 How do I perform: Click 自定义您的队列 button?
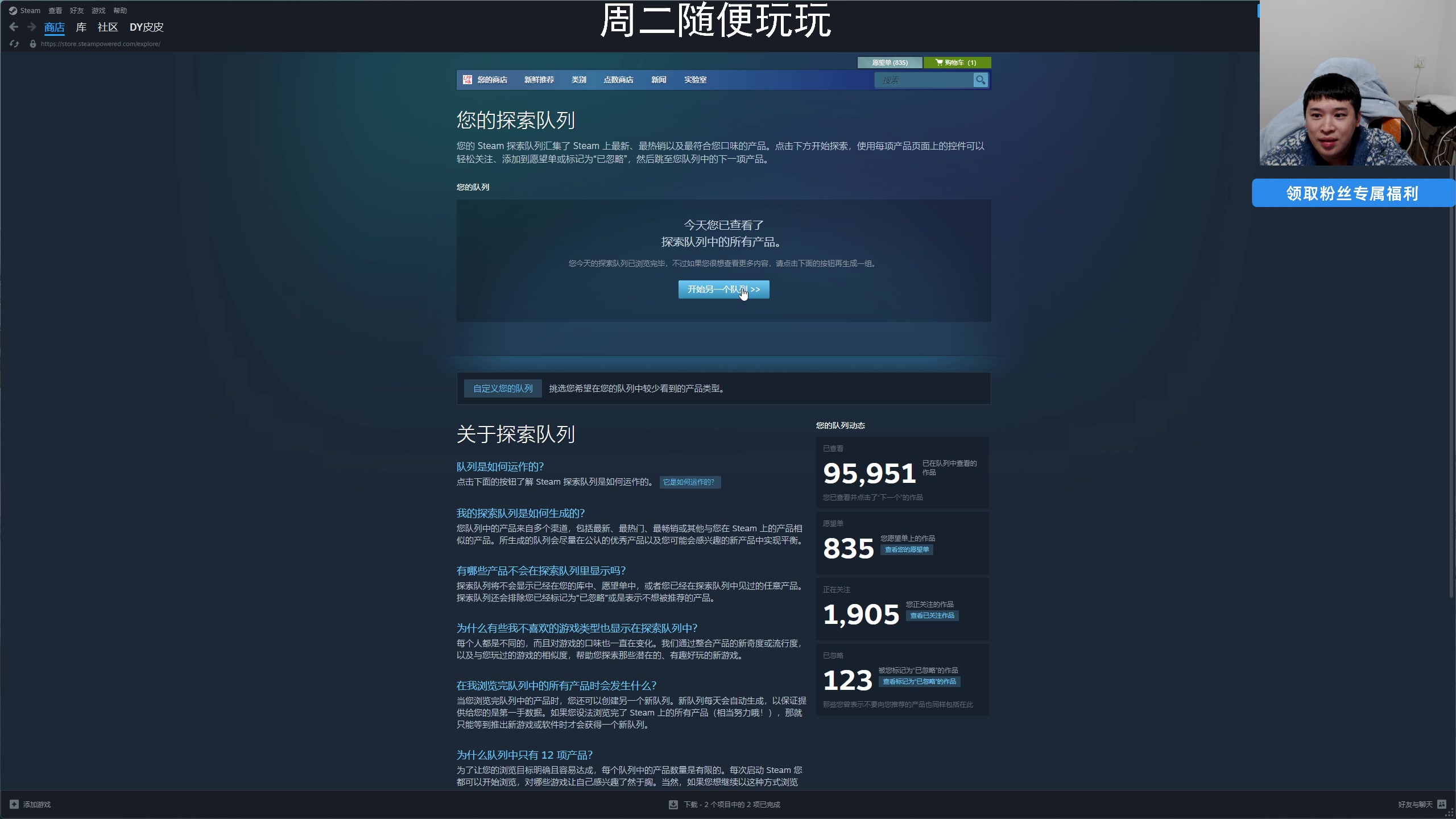click(x=503, y=388)
